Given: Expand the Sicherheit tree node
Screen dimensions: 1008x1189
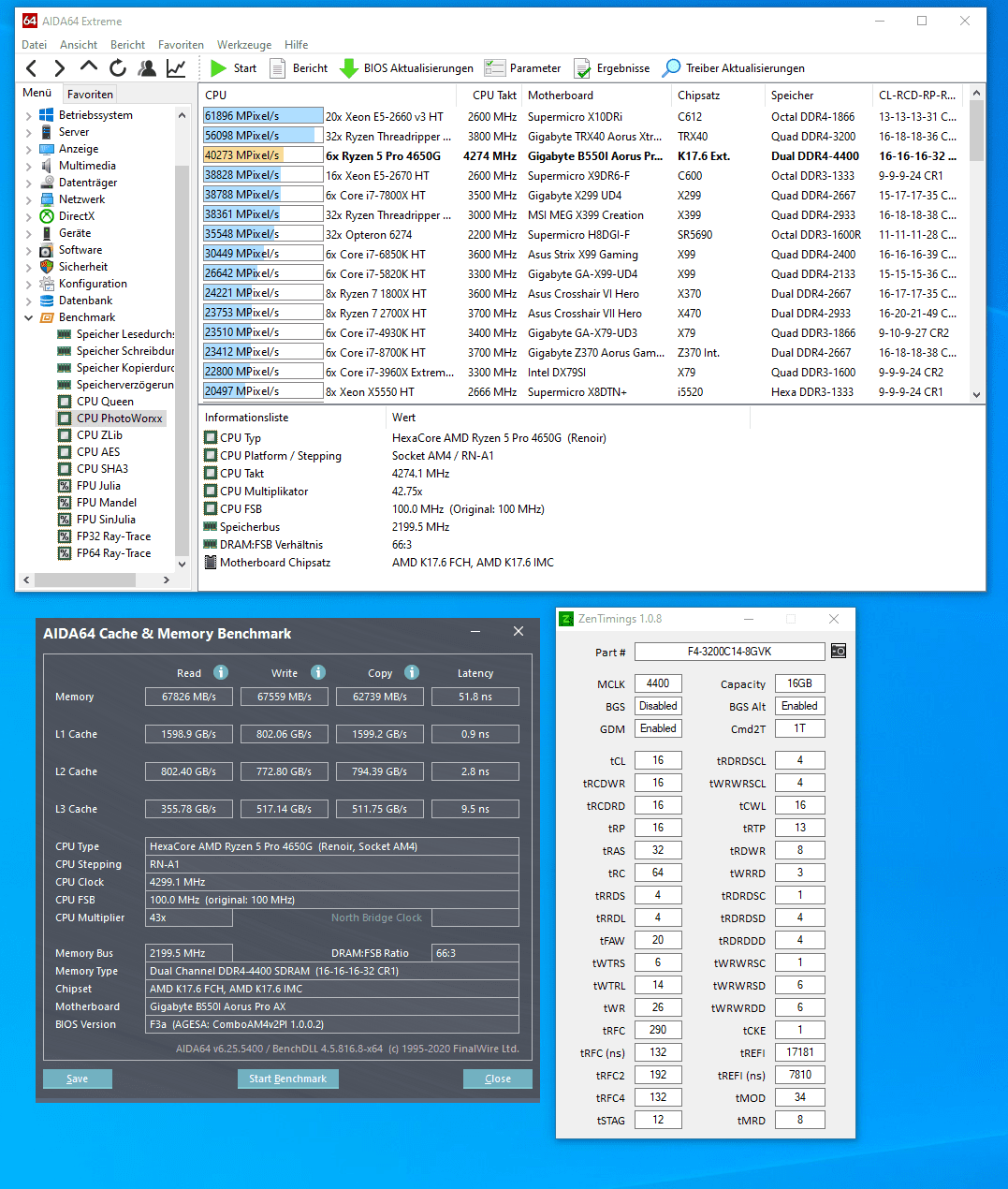Looking at the screenshot, I should click(x=28, y=267).
